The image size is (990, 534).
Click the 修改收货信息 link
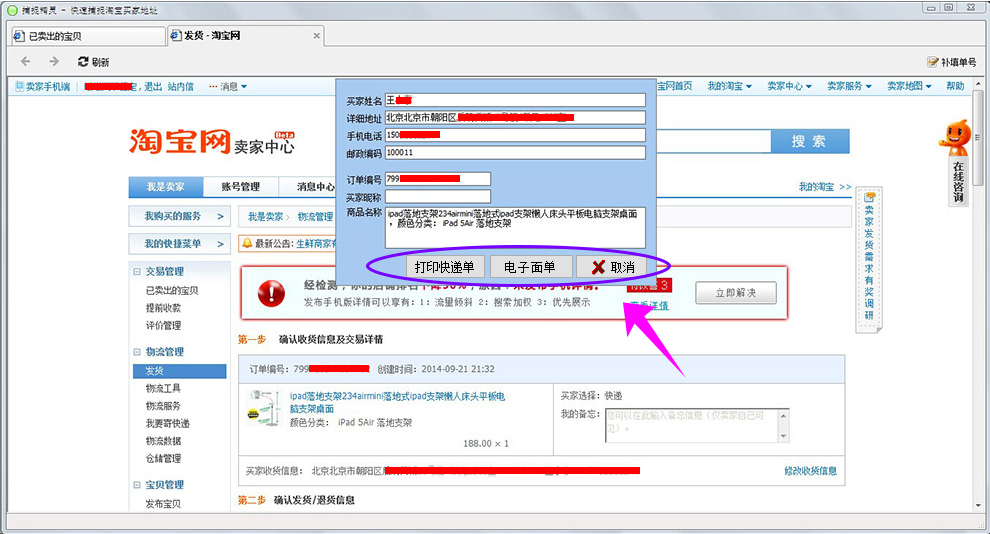[811, 471]
